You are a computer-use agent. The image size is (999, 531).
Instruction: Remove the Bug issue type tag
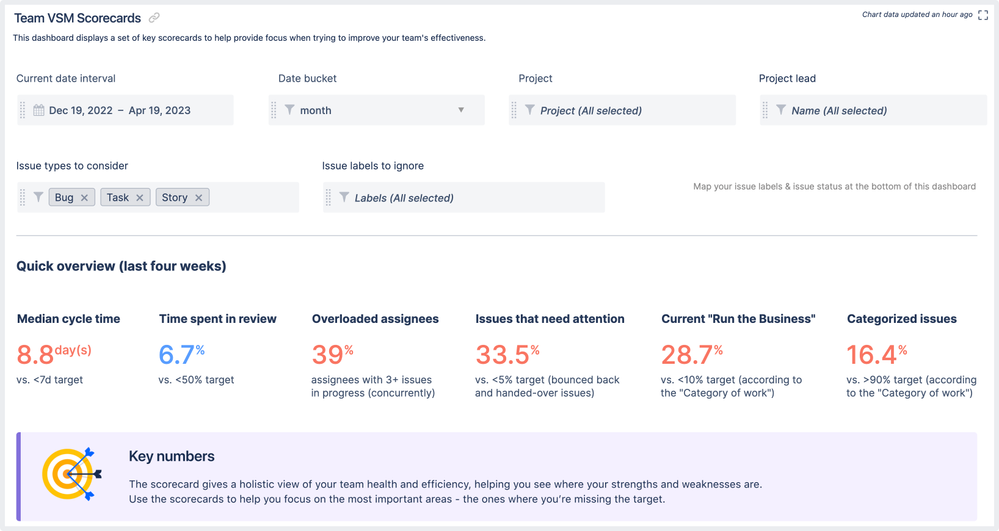[x=84, y=198]
